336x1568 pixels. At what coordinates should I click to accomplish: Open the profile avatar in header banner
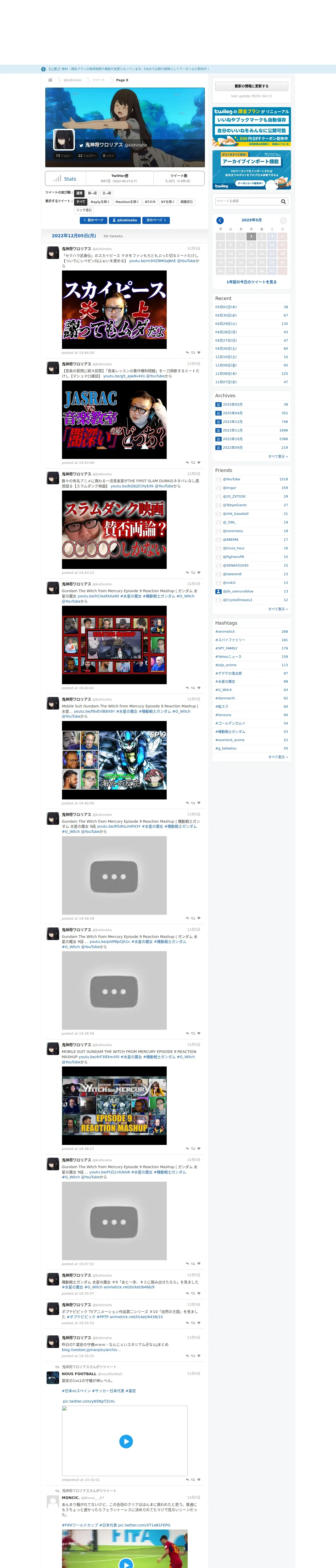coord(64,140)
